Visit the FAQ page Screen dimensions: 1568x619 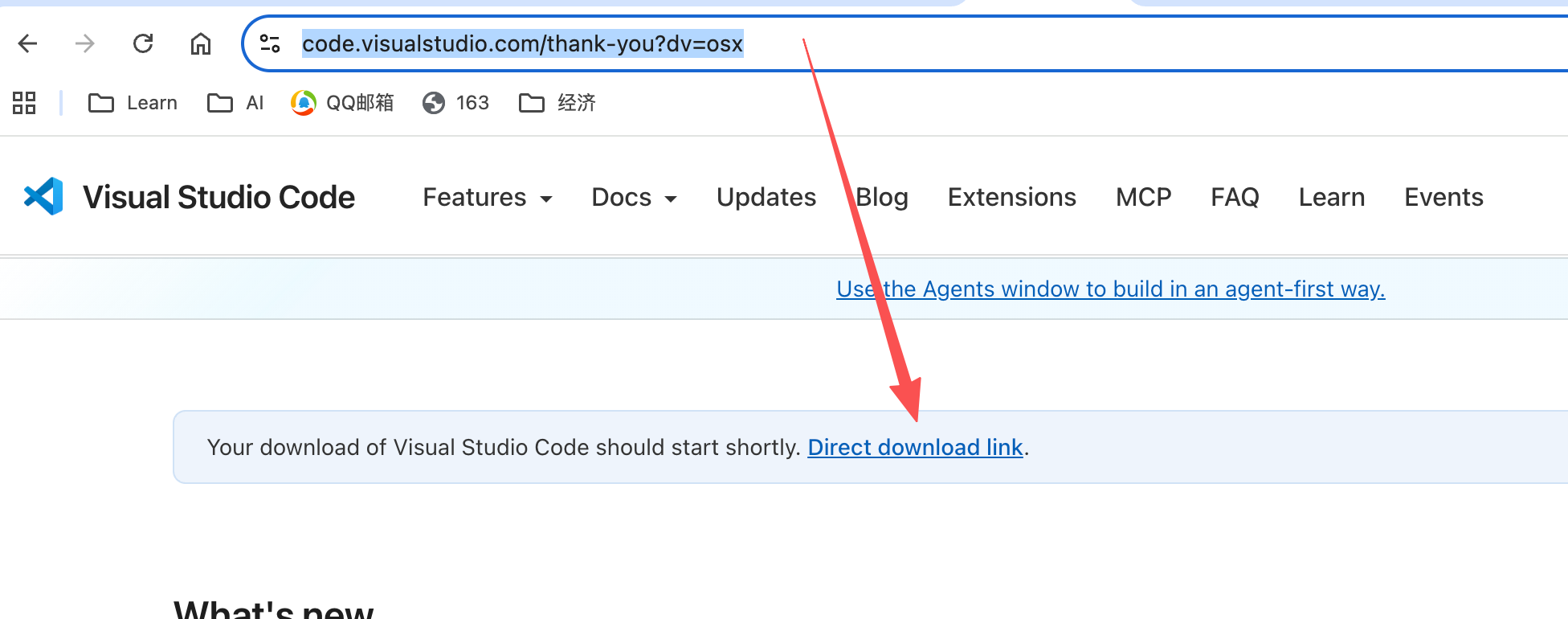(1235, 198)
